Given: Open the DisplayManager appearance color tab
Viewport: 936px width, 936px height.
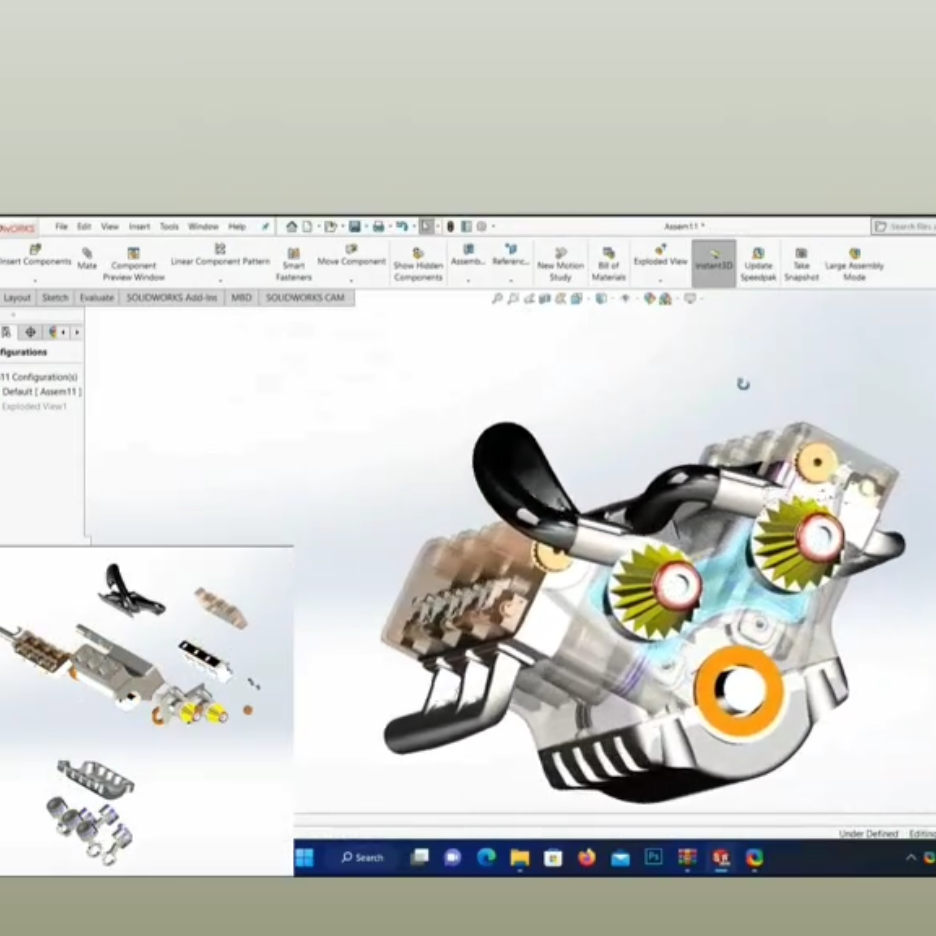Looking at the screenshot, I should pyautogui.click(x=52, y=332).
